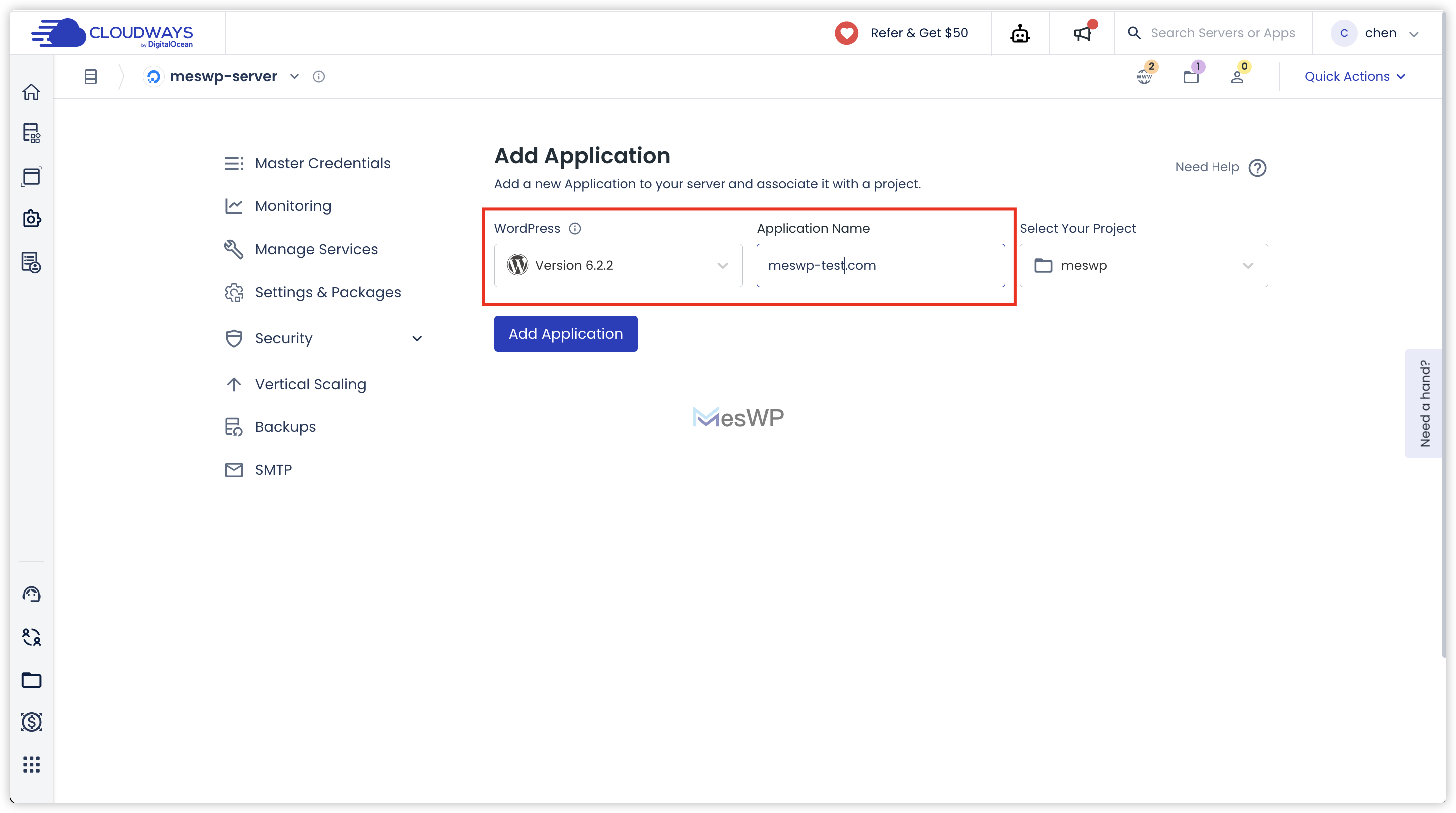Open the billing dollar icon in sidebar

(x=31, y=721)
